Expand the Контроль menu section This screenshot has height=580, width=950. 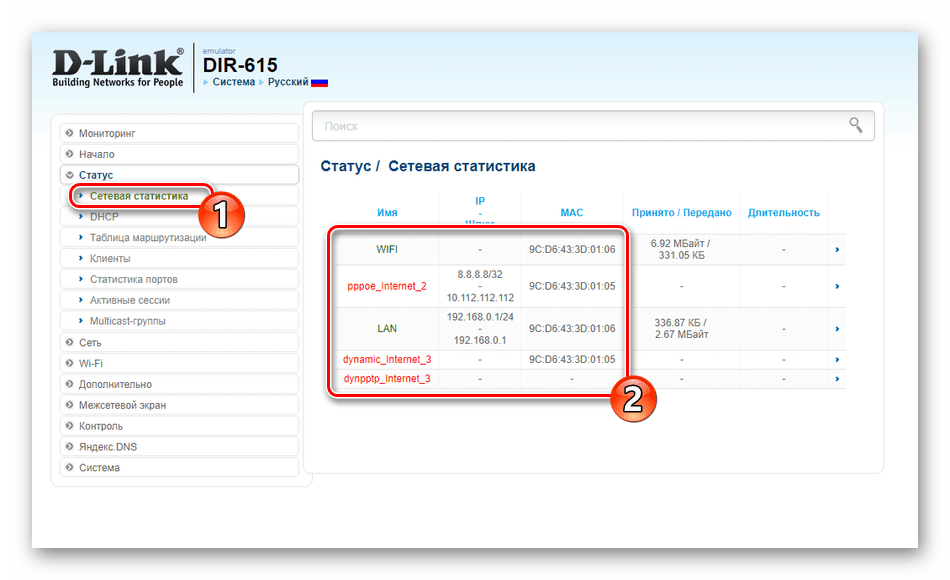(x=179, y=426)
